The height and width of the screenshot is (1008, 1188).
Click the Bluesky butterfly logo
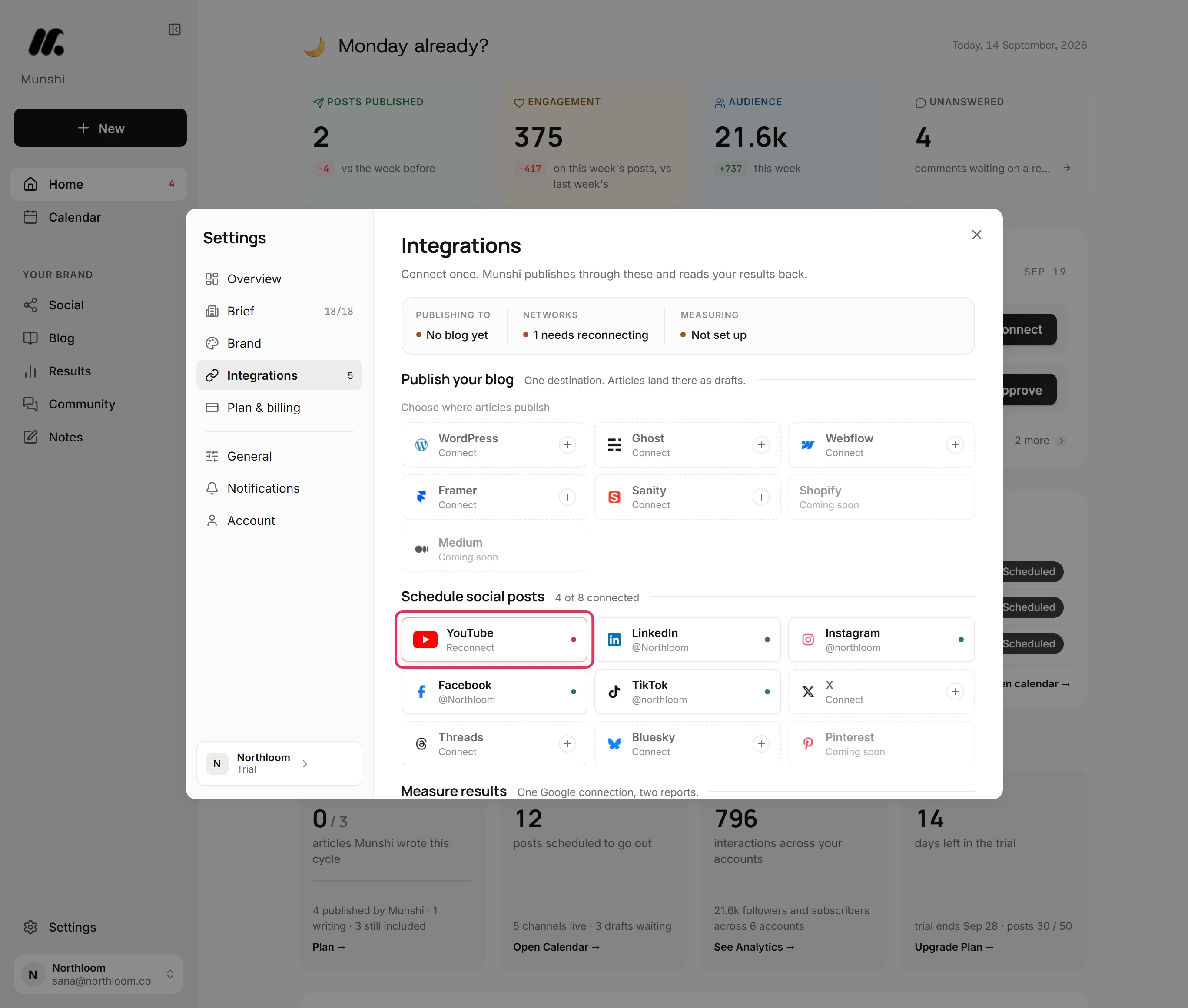(614, 743)
